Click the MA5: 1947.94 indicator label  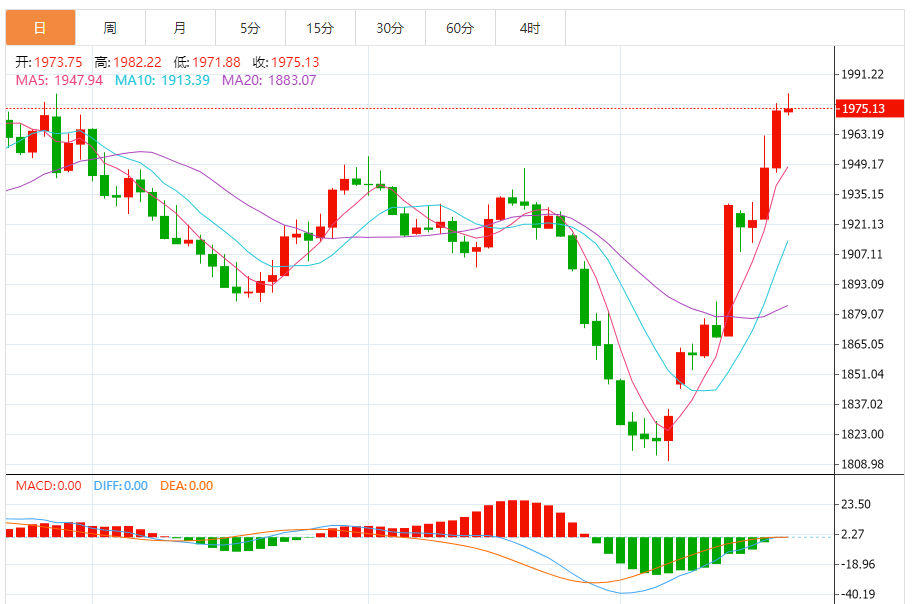59,80
